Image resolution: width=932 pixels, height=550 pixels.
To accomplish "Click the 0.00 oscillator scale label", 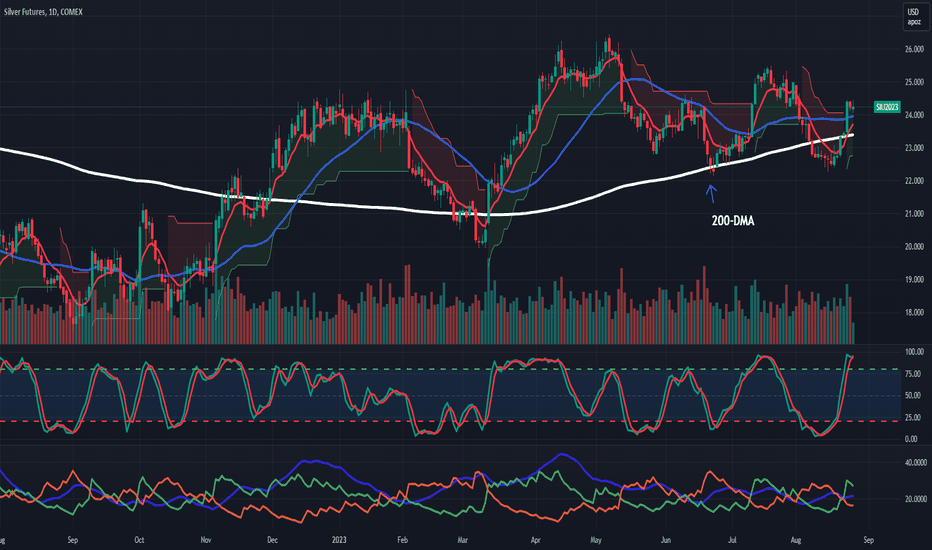I will 911,439.
